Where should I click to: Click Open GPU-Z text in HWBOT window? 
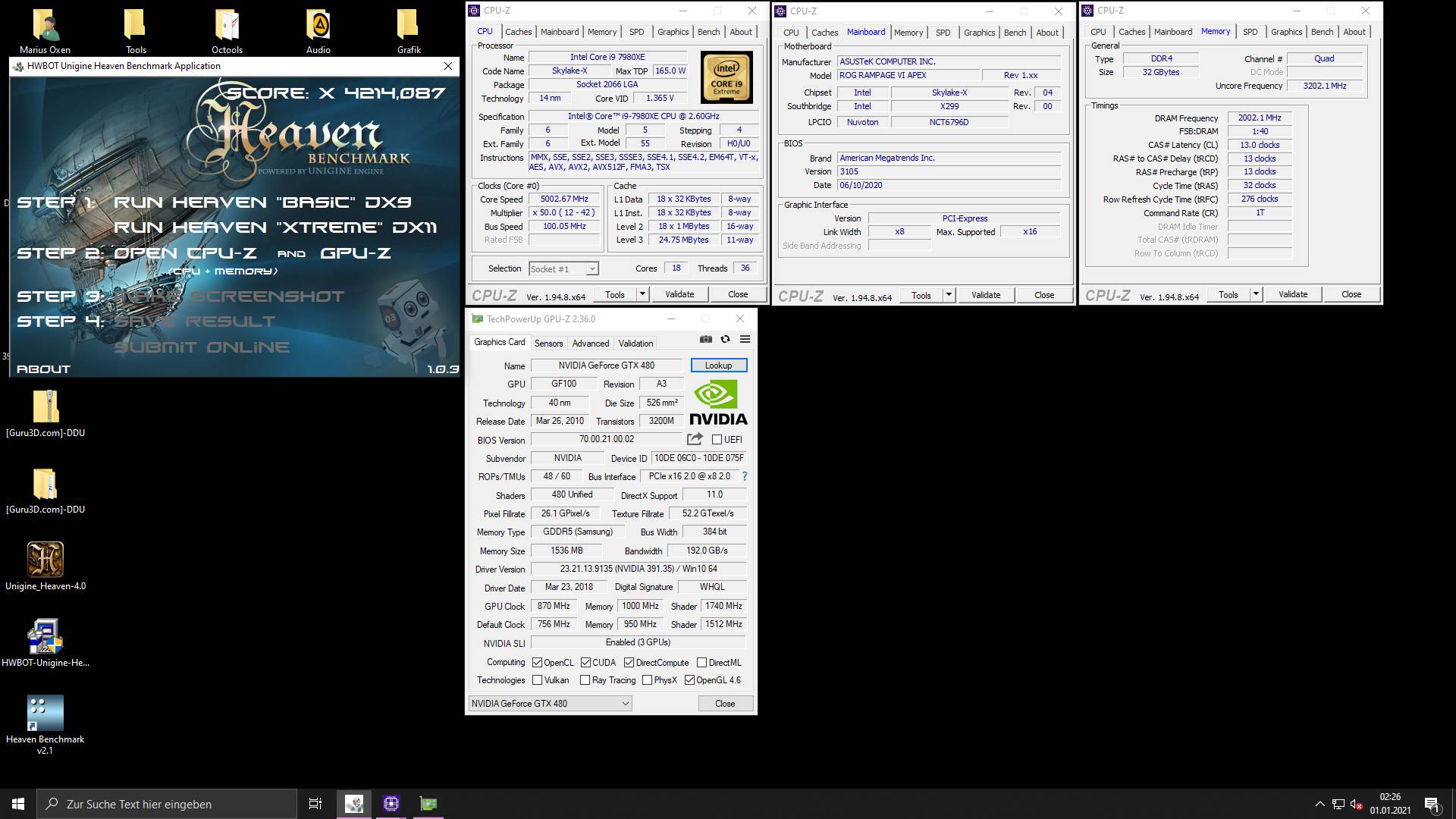click(x=356, y=253)
